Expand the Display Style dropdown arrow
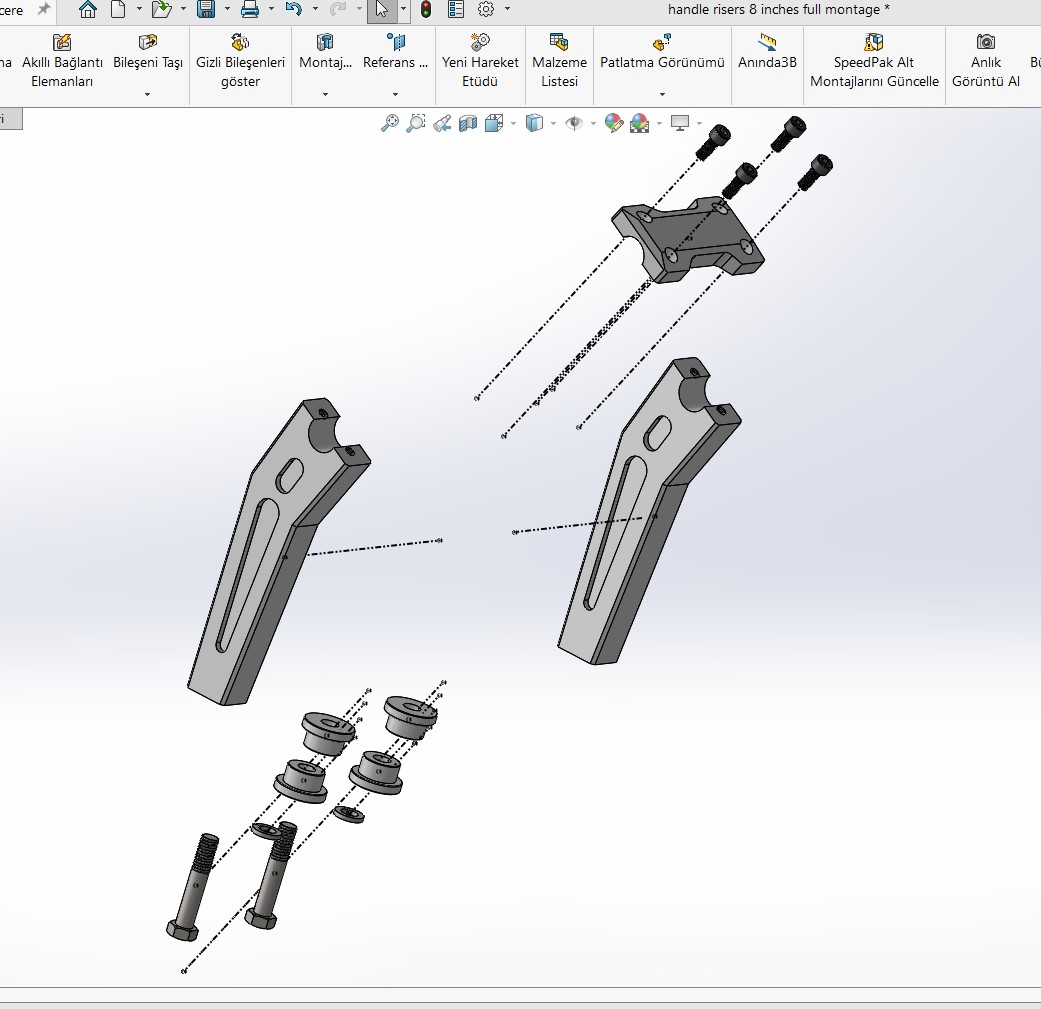This screenshot has height=1009, width=1041. click(553, 123)
